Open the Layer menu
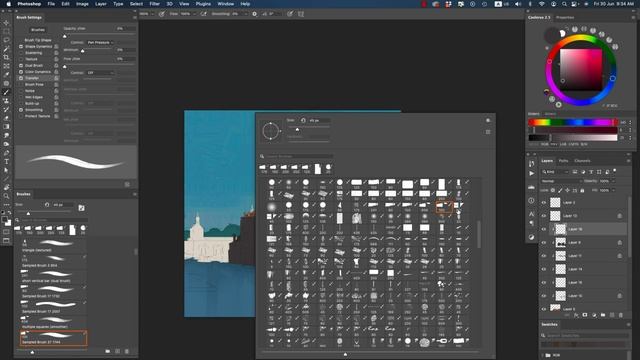The image size is (640, 360). tap(100, 4)
